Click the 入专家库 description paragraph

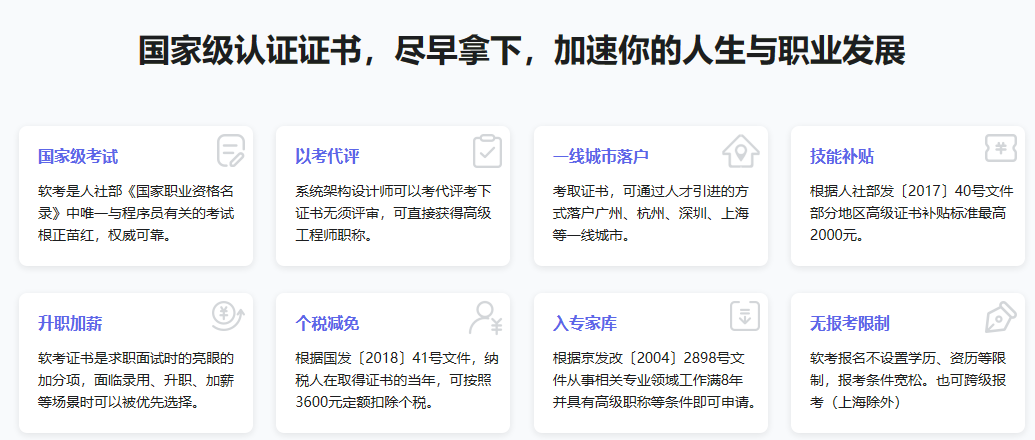click(651, 379)
